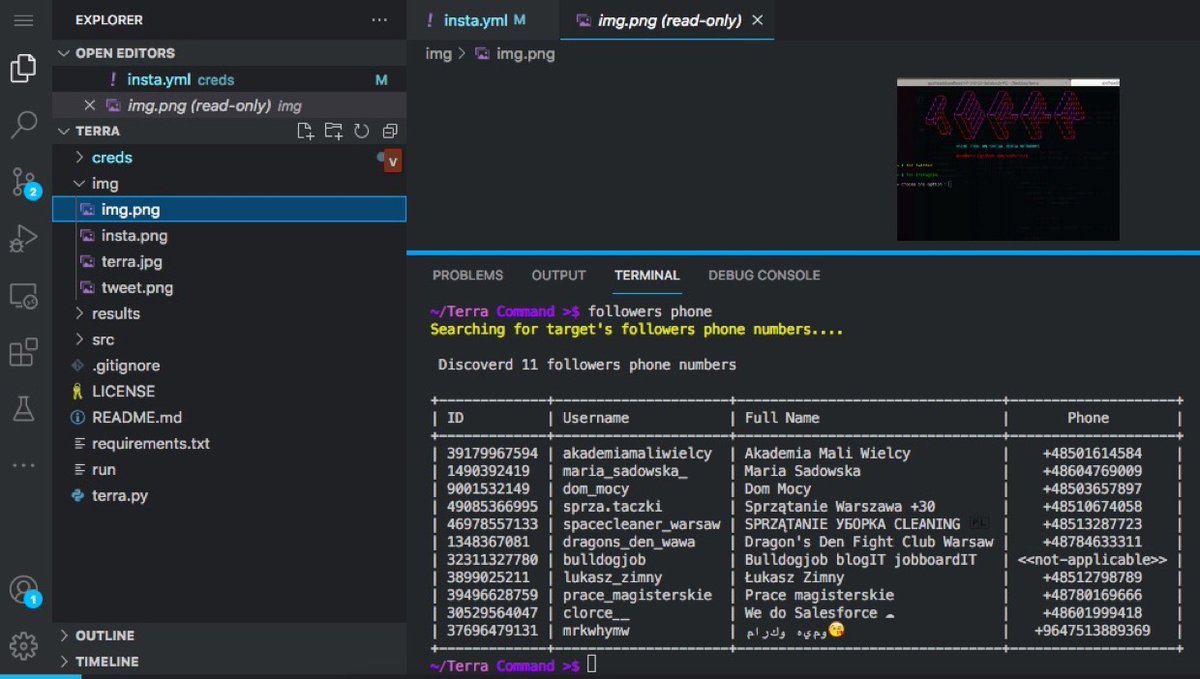Collapse the Open Editors section
This screenshot has height=679, width=1200.
(66, 53)
